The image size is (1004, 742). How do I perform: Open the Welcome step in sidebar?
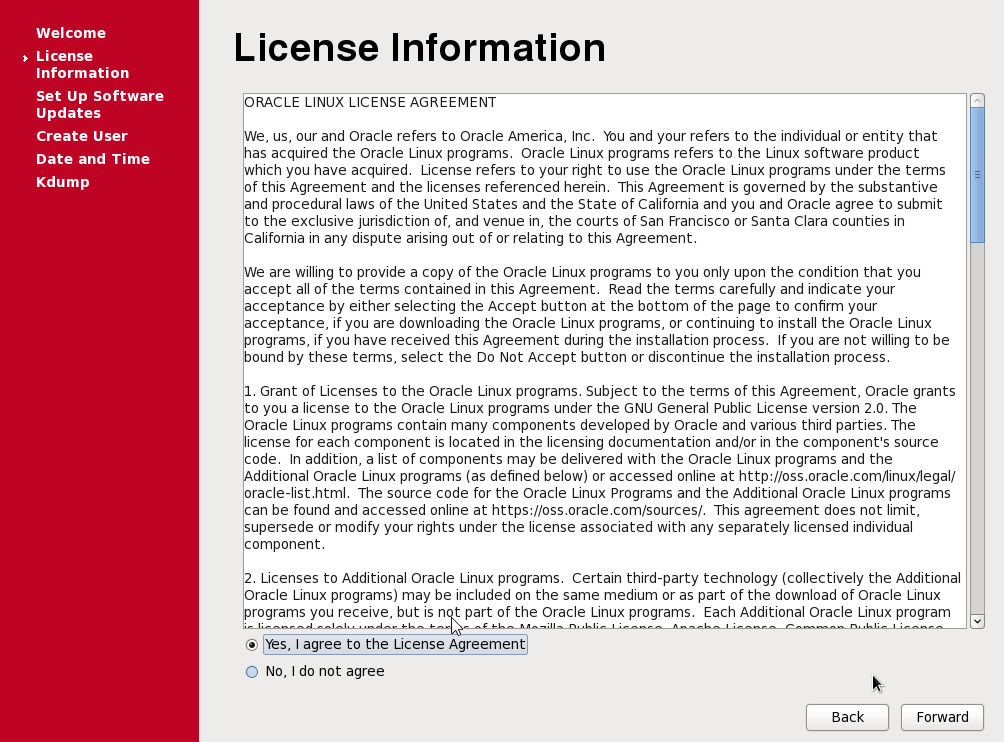71,33
